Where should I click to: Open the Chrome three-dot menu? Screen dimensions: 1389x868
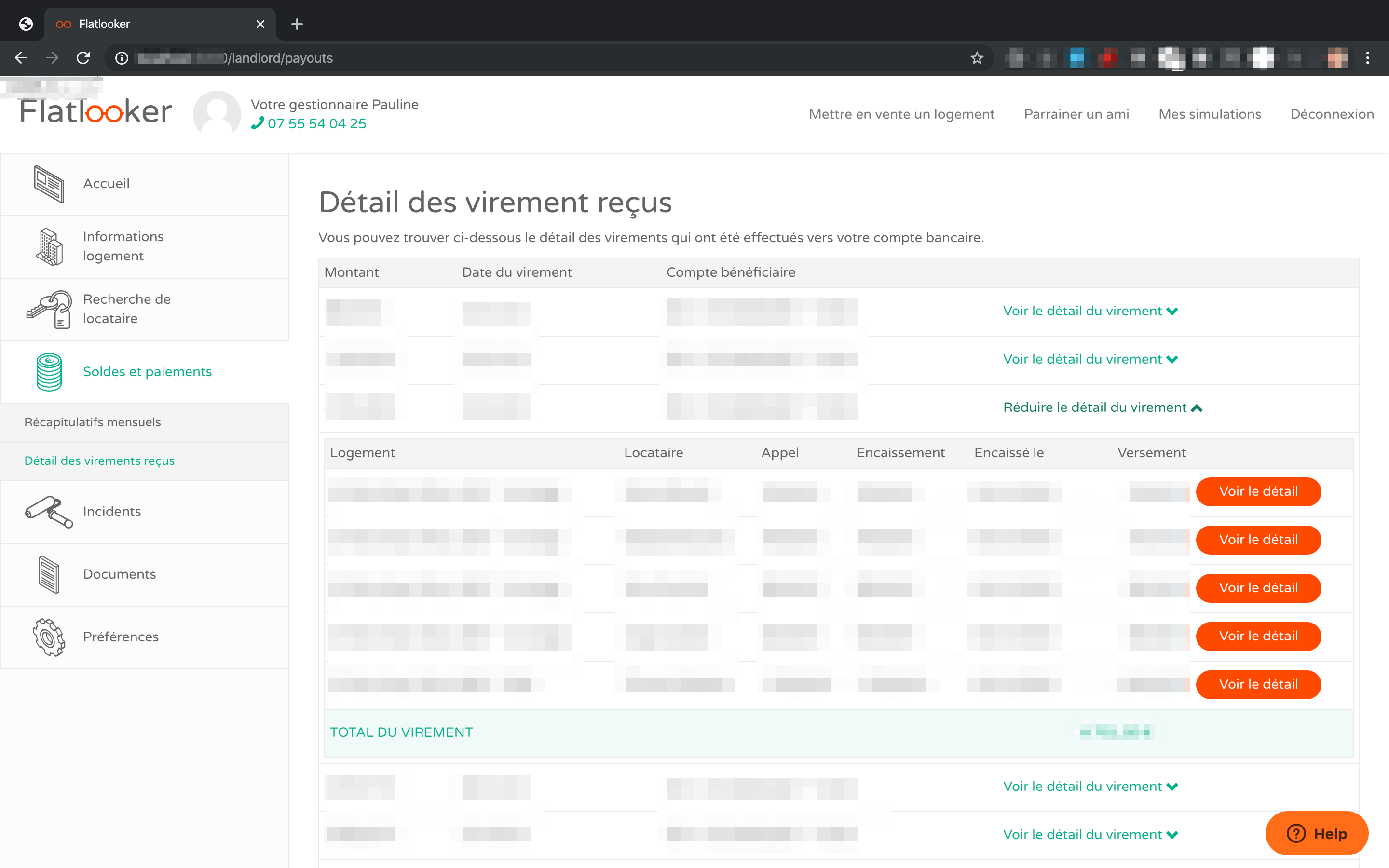coord(1368,58)
